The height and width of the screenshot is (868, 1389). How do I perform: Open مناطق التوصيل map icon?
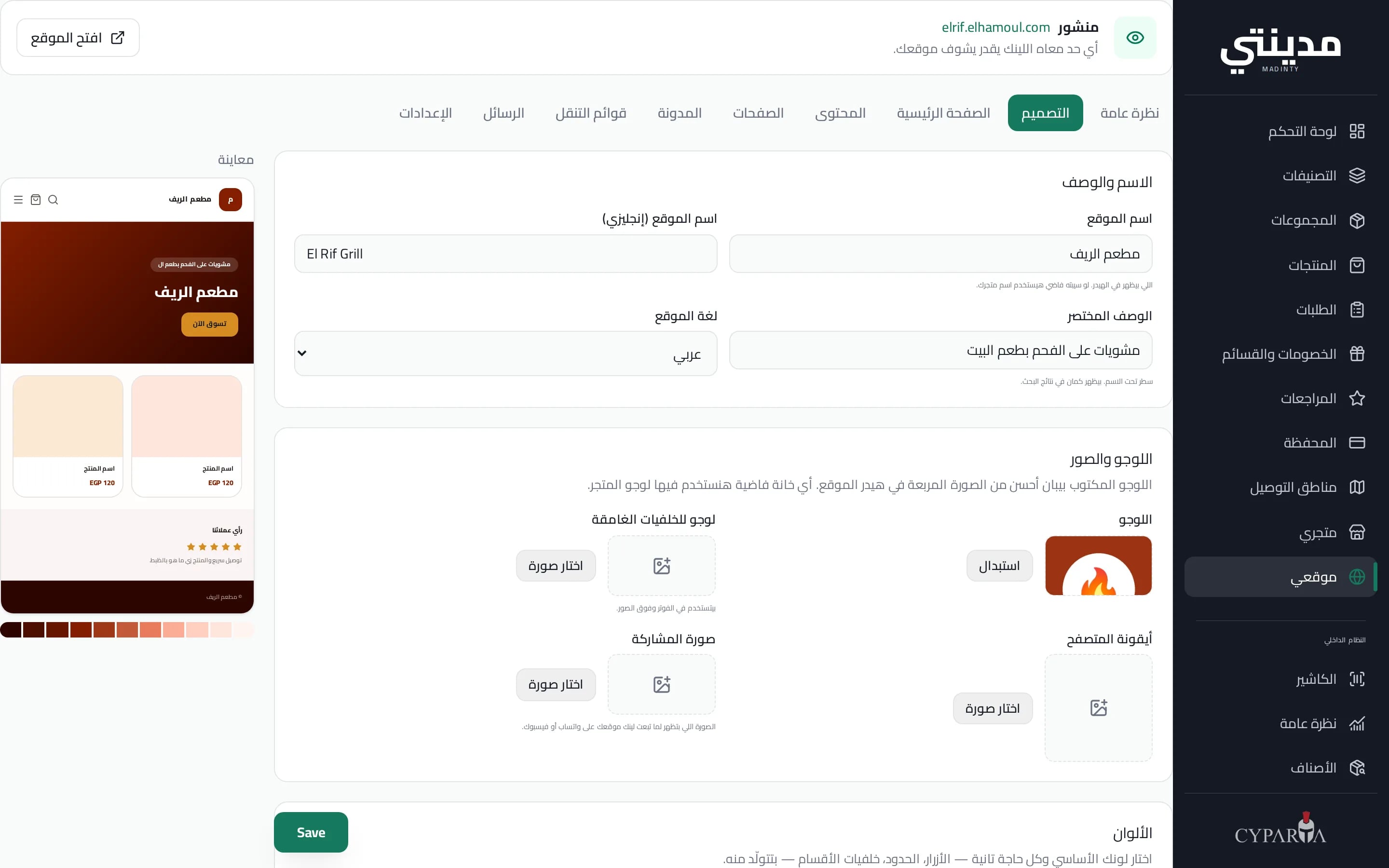click(x=1357, y=488)
